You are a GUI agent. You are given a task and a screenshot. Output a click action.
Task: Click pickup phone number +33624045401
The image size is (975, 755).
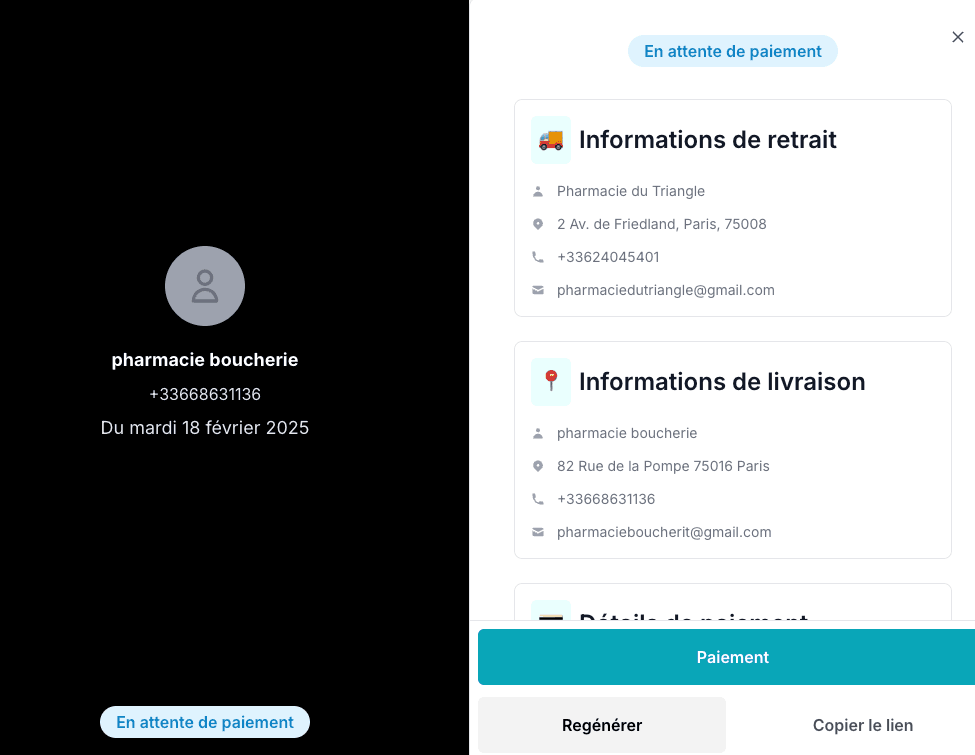[608, 257]
